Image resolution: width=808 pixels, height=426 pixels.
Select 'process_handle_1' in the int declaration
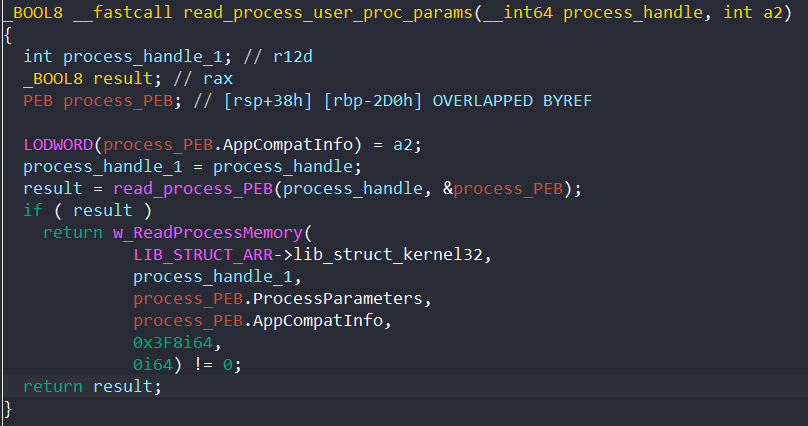click(143, 57)
